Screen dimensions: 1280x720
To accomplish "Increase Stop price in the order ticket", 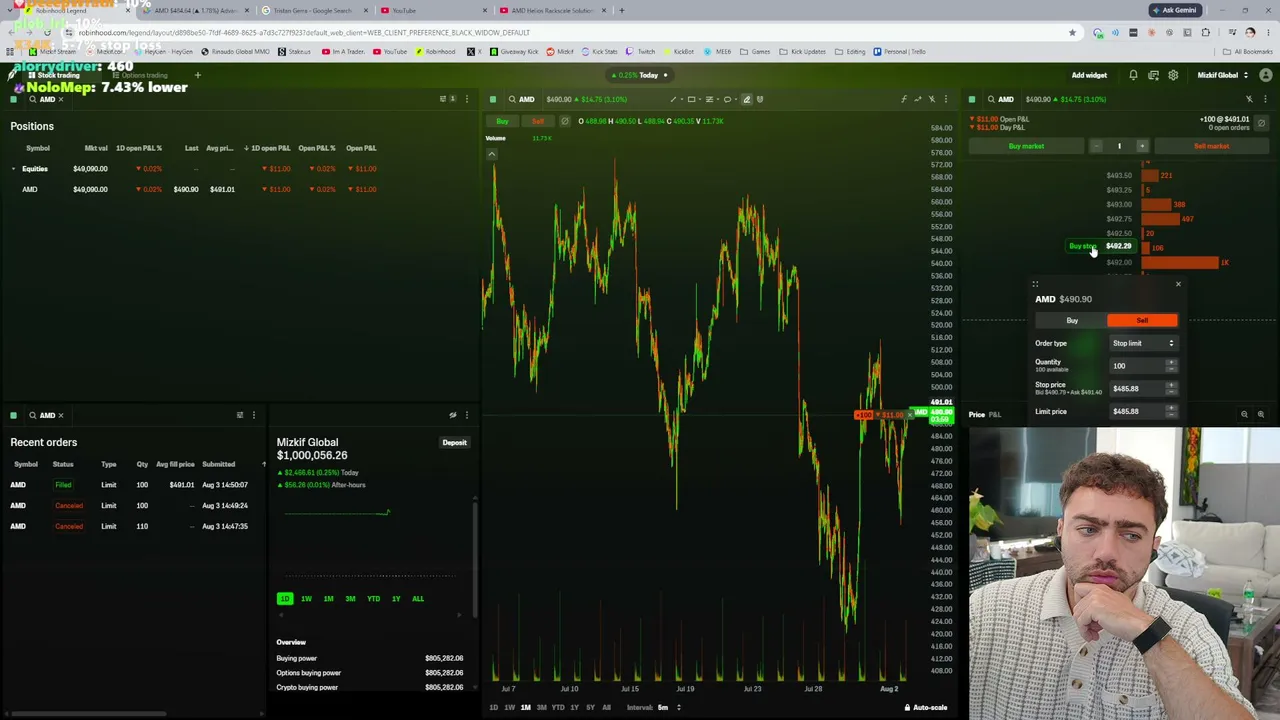I will click(1171, 386).
